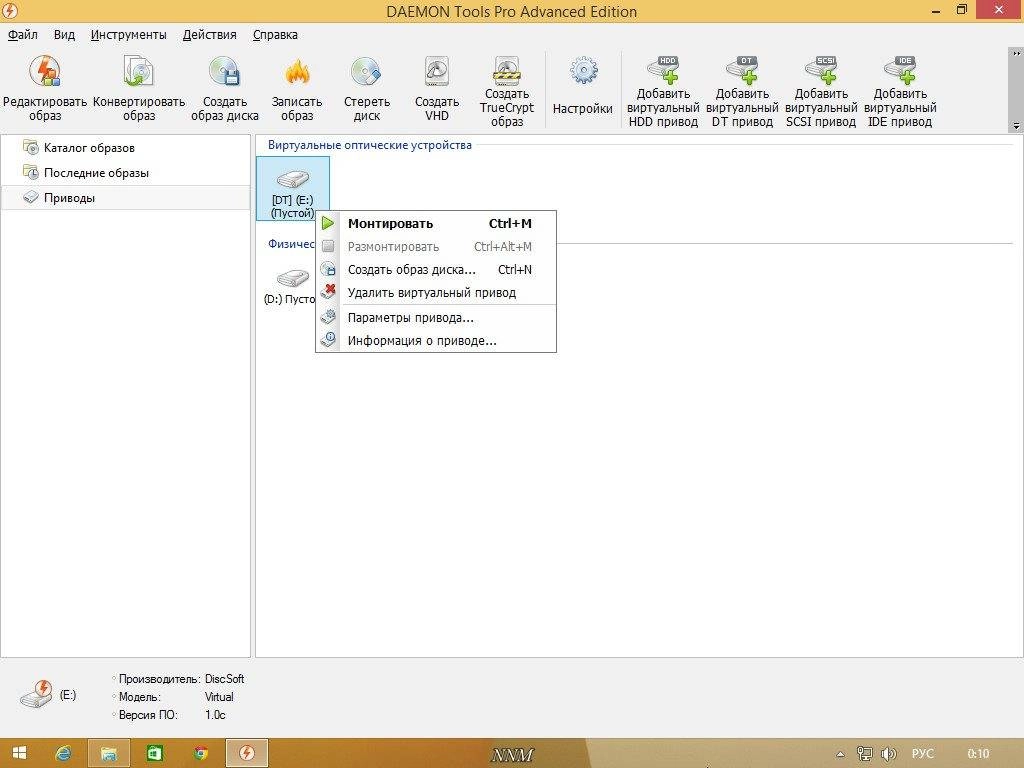Click the network tray icon
Viewport: 1024px width, 768px height.
[864, 754]
